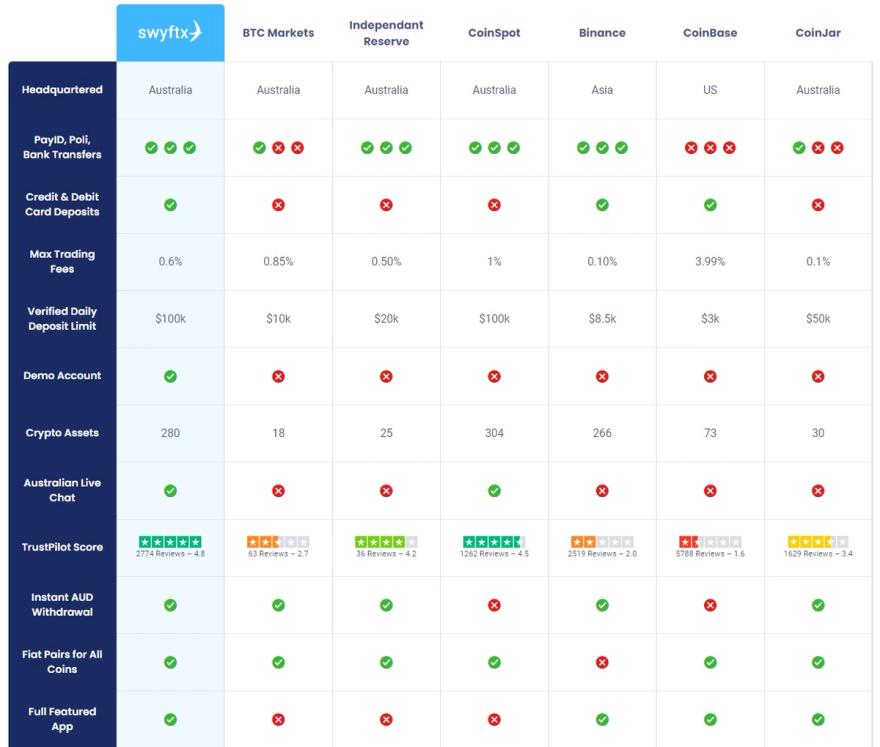Click Binance headquartered value Asia
Screen dimensions: 880x747
[x=602, y=90]
